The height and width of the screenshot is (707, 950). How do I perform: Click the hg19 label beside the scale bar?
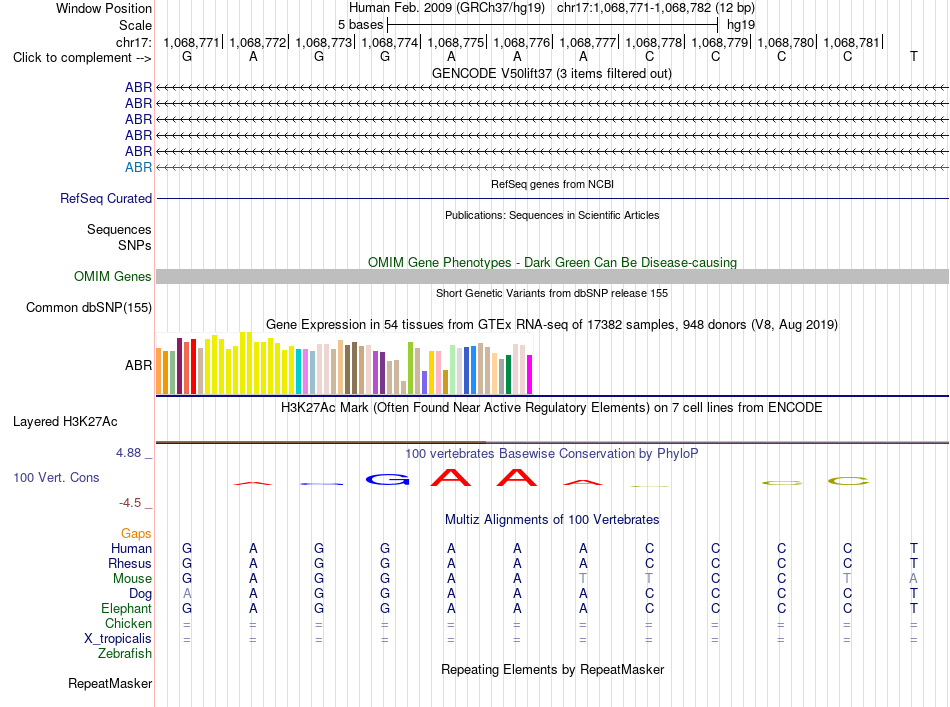pos(741,25)
